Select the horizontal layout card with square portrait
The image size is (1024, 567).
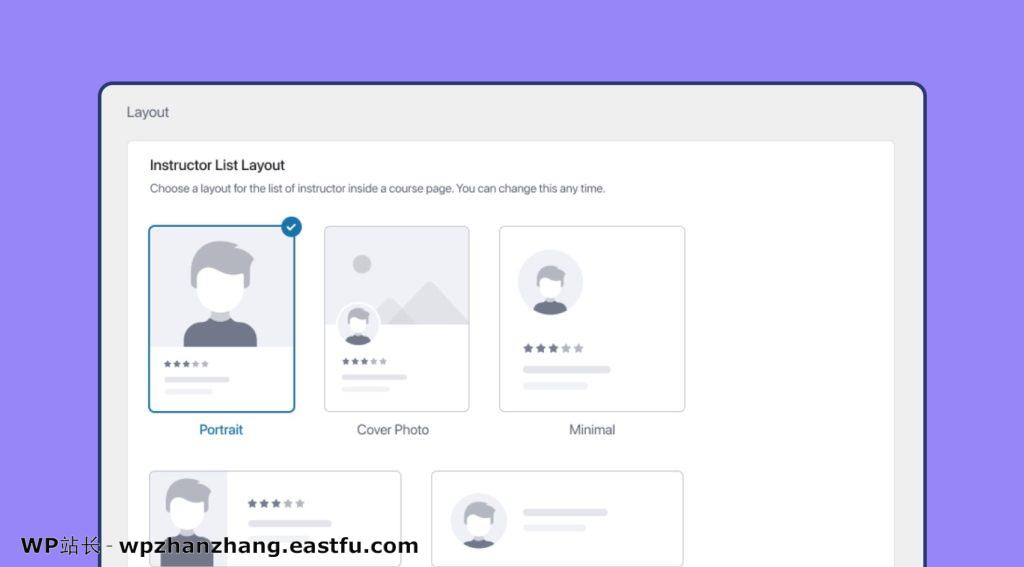(x=275, y=519)
